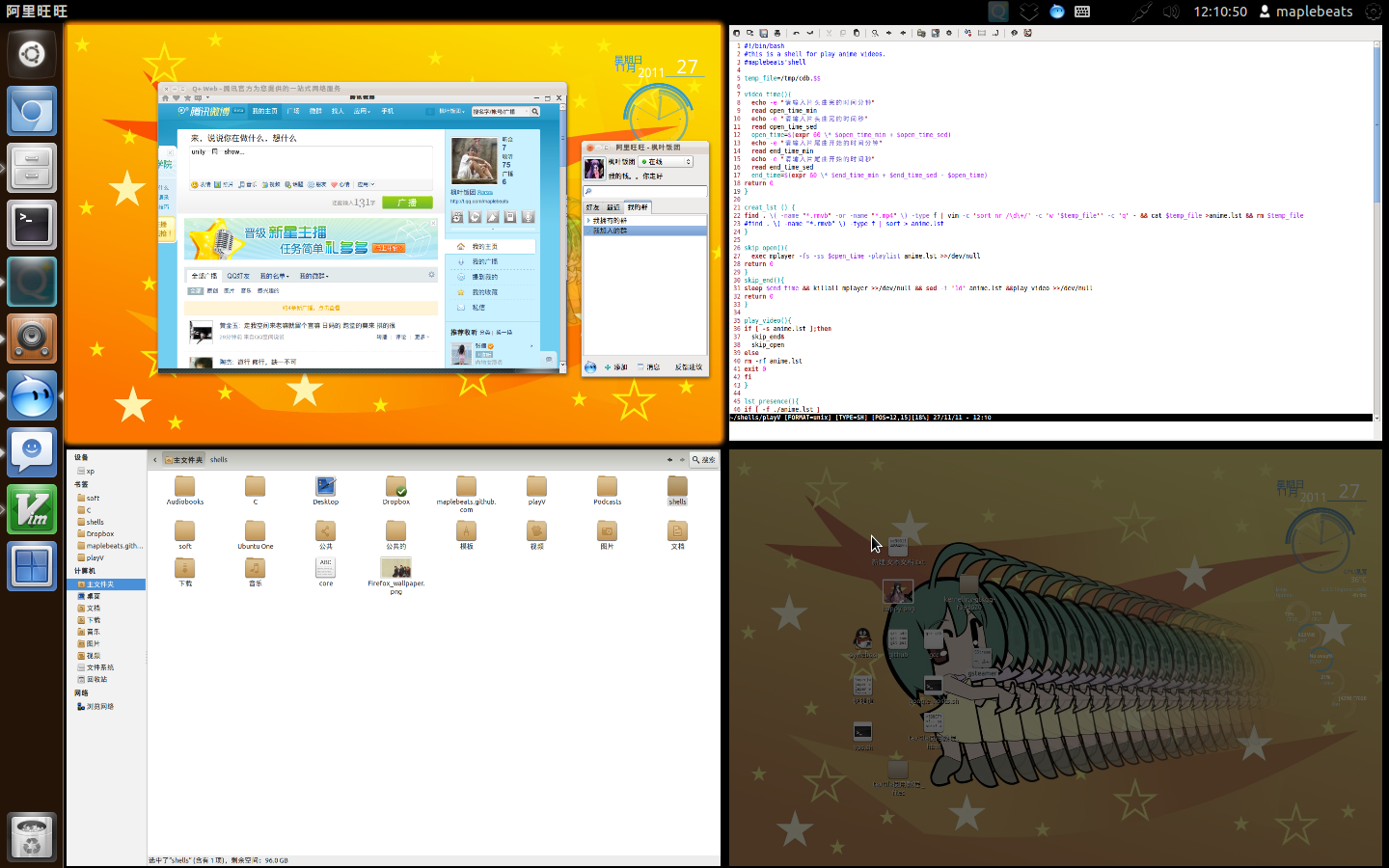Switch to the first tab in AliWangWang window
The width and height of the screenshot is (1389, 868).
[x=593, y=207]
